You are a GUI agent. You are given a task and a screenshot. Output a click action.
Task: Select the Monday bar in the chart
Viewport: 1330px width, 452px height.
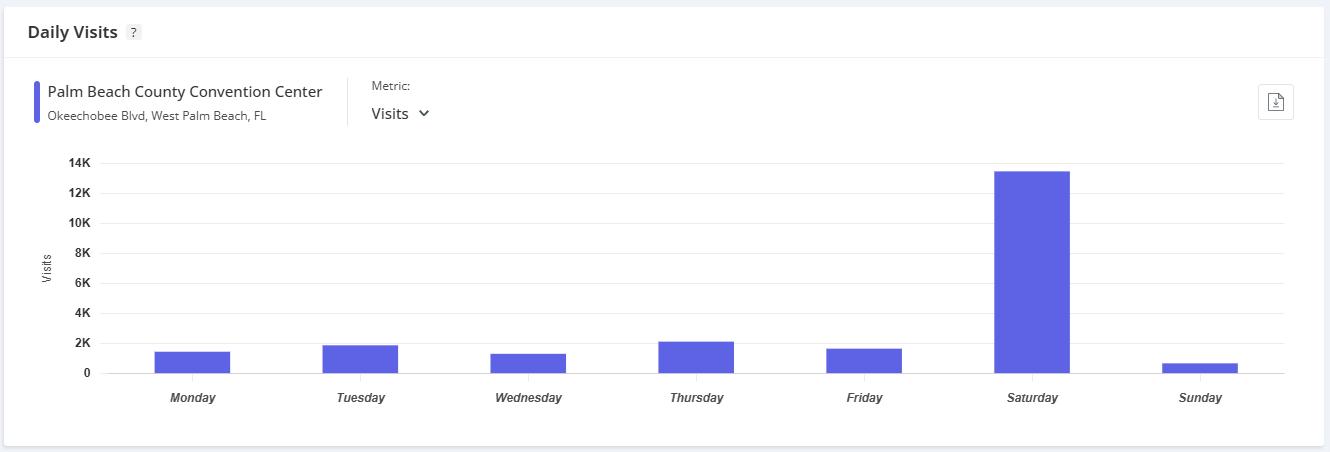tap(192, 362)
